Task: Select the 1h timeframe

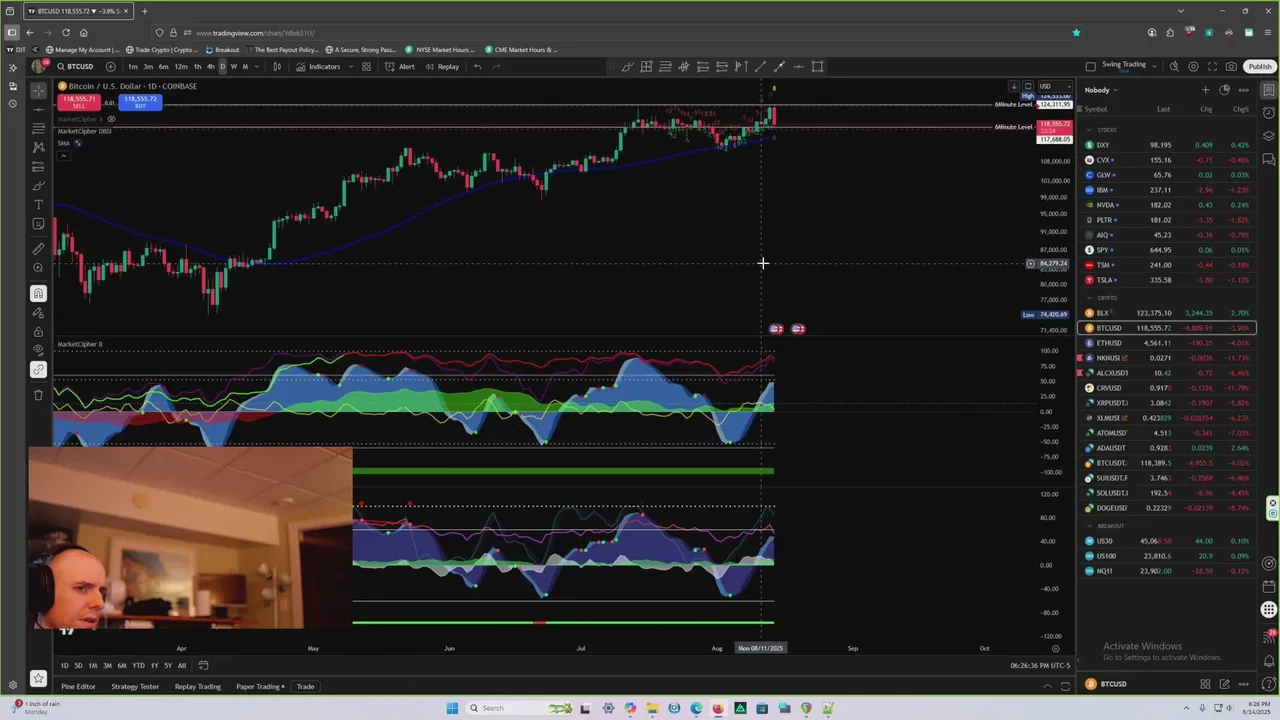Action: tap(197, 67)
